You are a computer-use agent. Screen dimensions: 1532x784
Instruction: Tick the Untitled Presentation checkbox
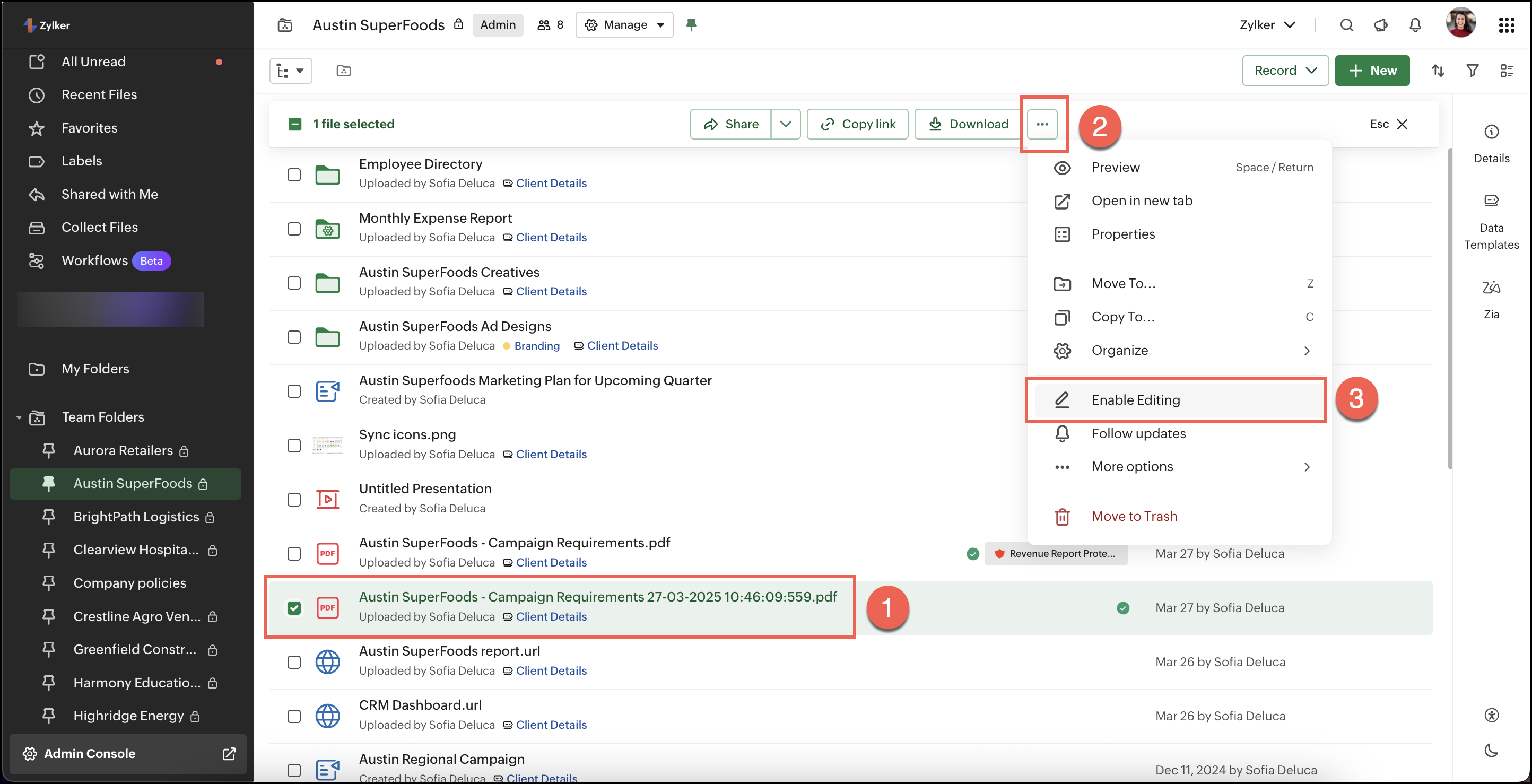pyautogui.click(x=294, y=500)
